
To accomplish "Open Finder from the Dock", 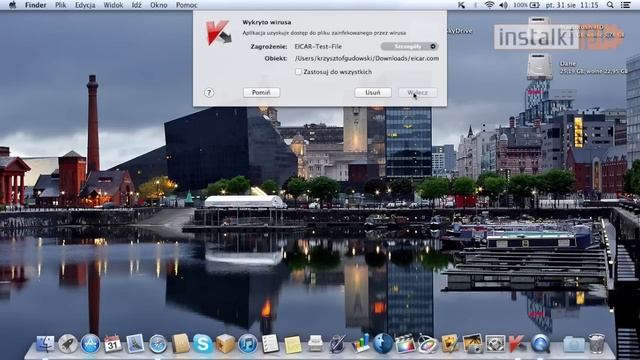I will [x=45, y=344].
